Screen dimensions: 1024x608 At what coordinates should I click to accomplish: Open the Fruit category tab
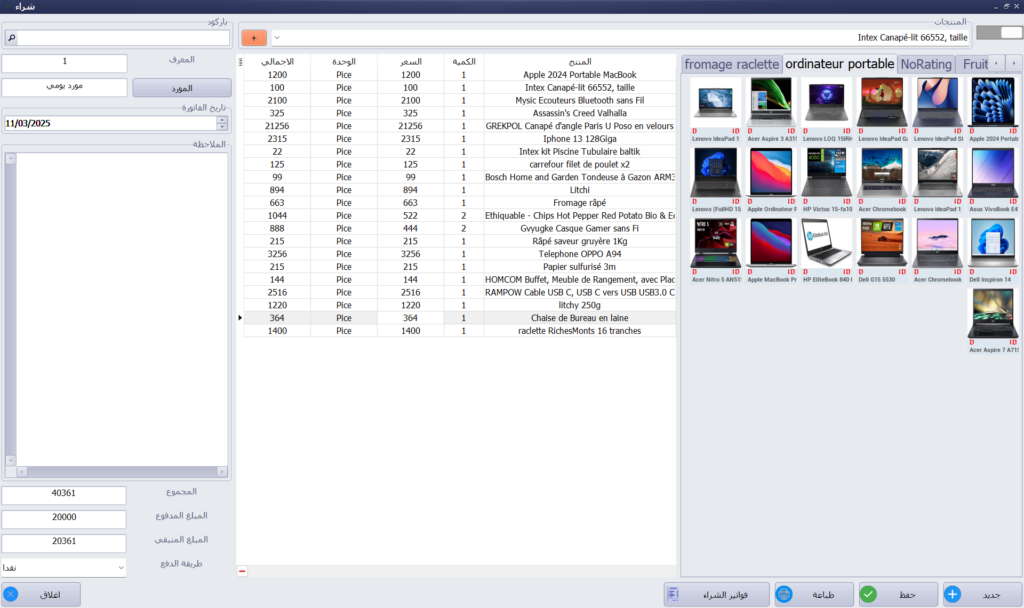pos(974,64)
